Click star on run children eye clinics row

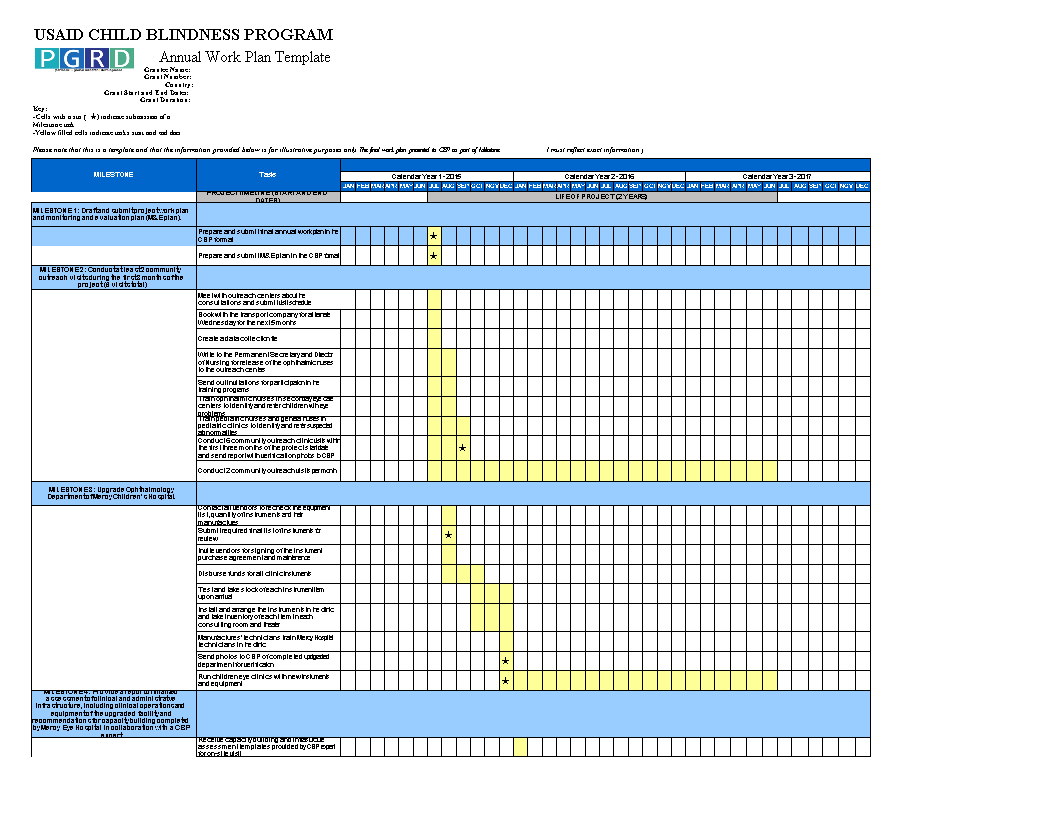pos(506,681)
